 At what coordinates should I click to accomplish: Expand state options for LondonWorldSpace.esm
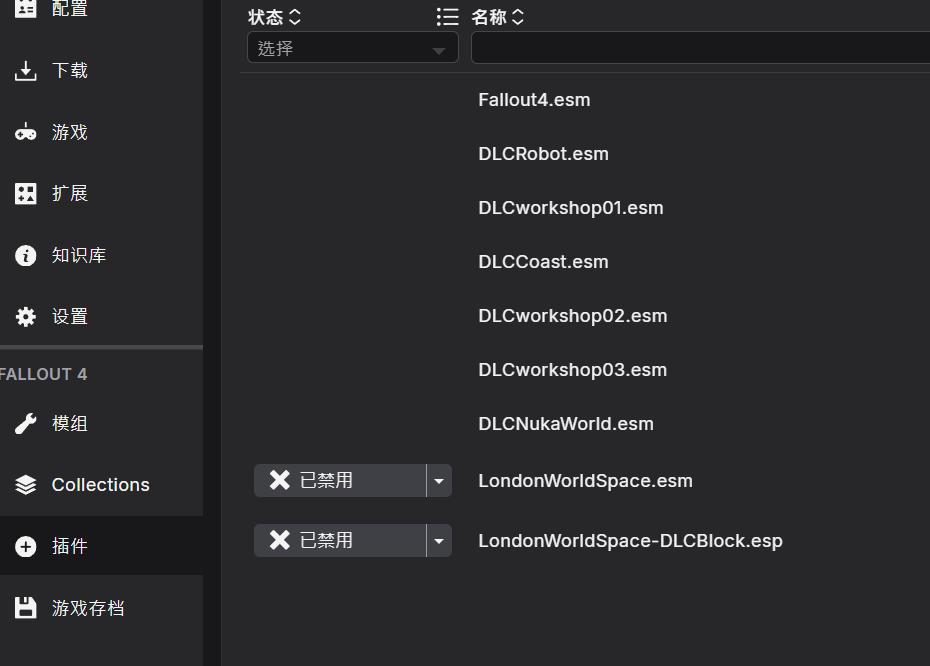tap(438, 480)
